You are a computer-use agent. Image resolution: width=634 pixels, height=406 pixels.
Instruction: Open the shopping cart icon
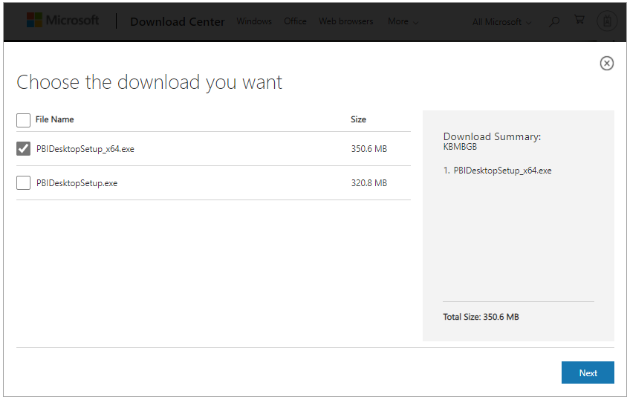(x=579, y=21)
